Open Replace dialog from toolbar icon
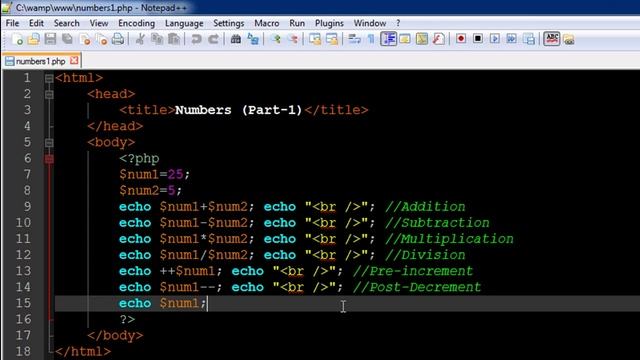Image resolution: width=640 pixels, height=360 pixels. tap(253, 39)
